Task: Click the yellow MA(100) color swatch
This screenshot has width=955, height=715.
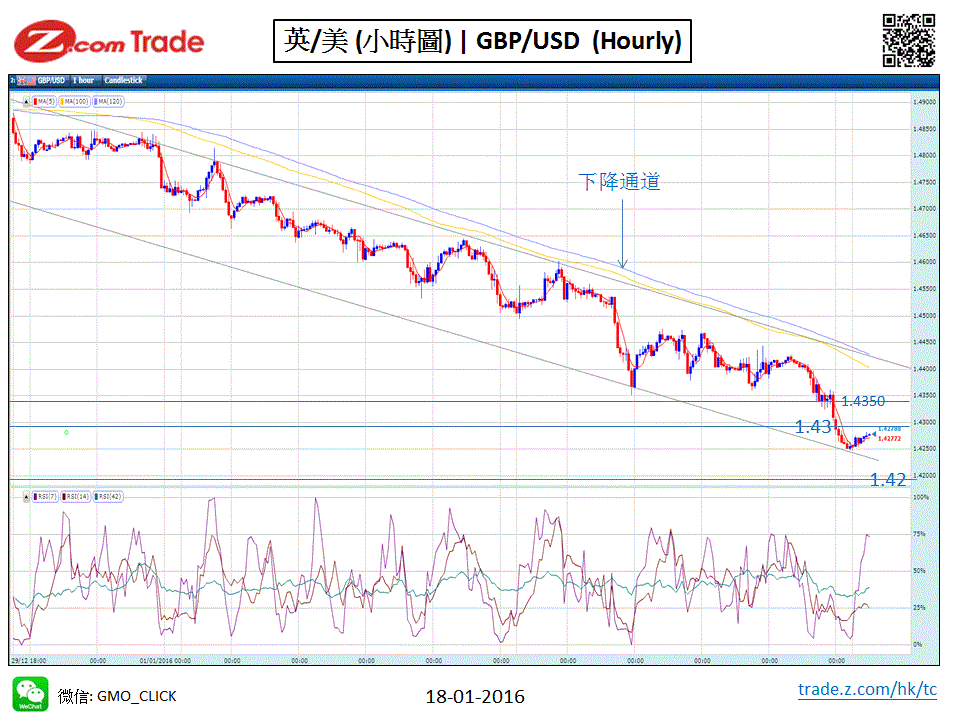Action: [x=63, y=102]
